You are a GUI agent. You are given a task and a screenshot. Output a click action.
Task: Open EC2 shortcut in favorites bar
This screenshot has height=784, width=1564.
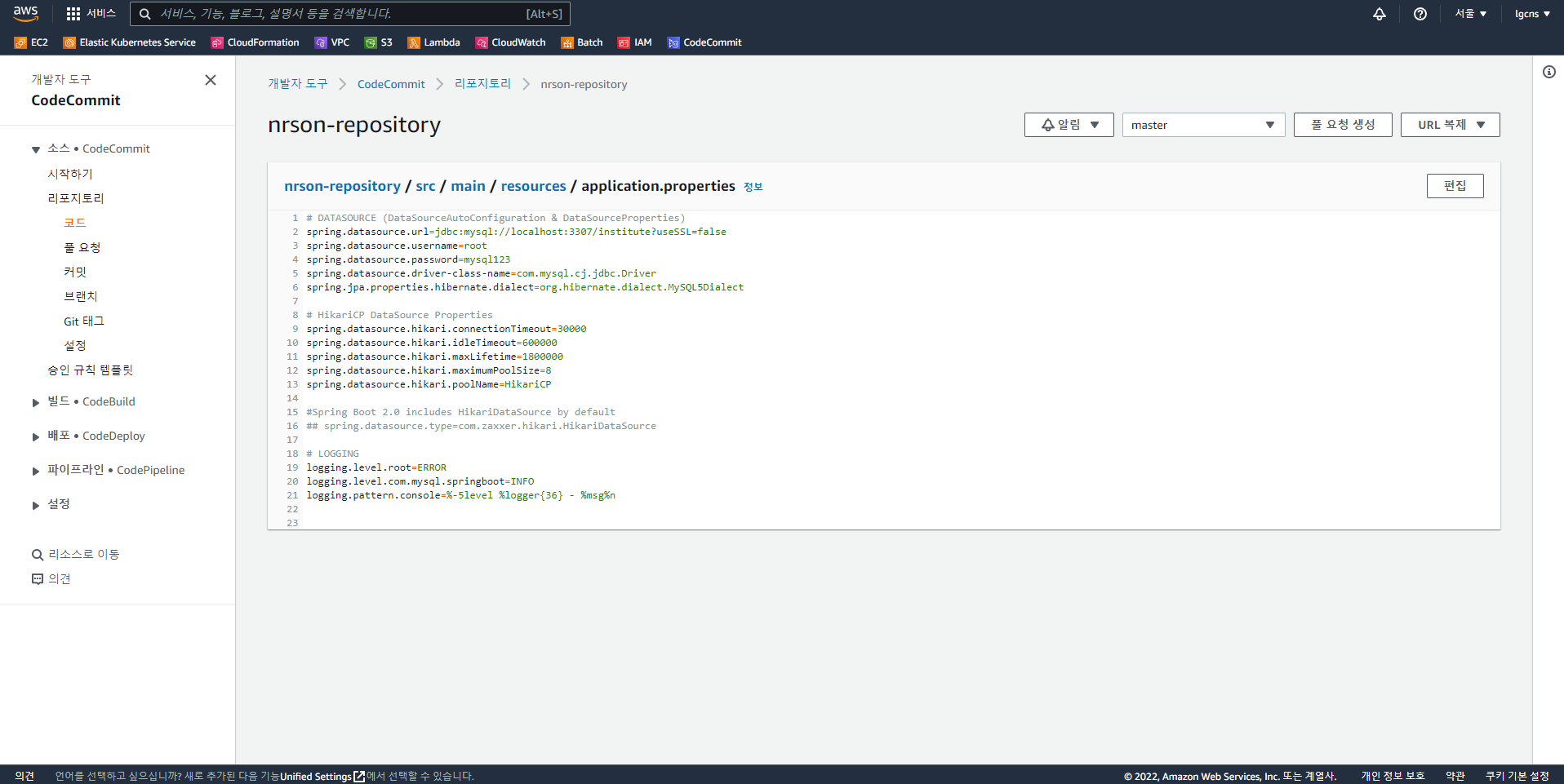point(31,42)
